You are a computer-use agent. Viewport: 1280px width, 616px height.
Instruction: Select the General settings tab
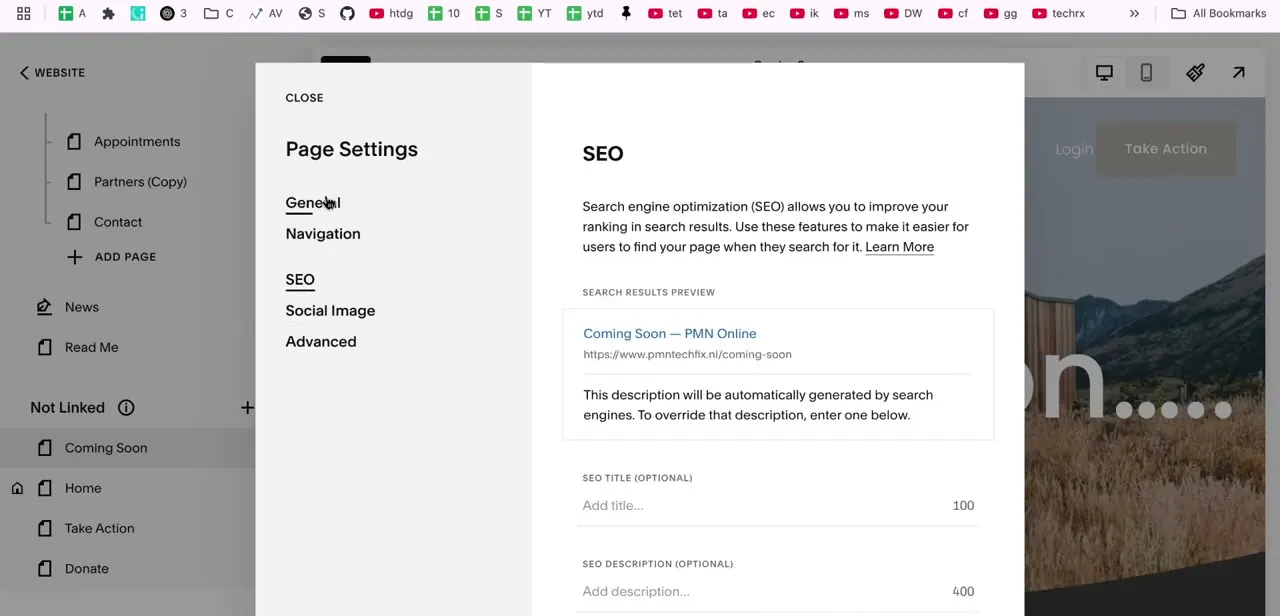(313, 202)
